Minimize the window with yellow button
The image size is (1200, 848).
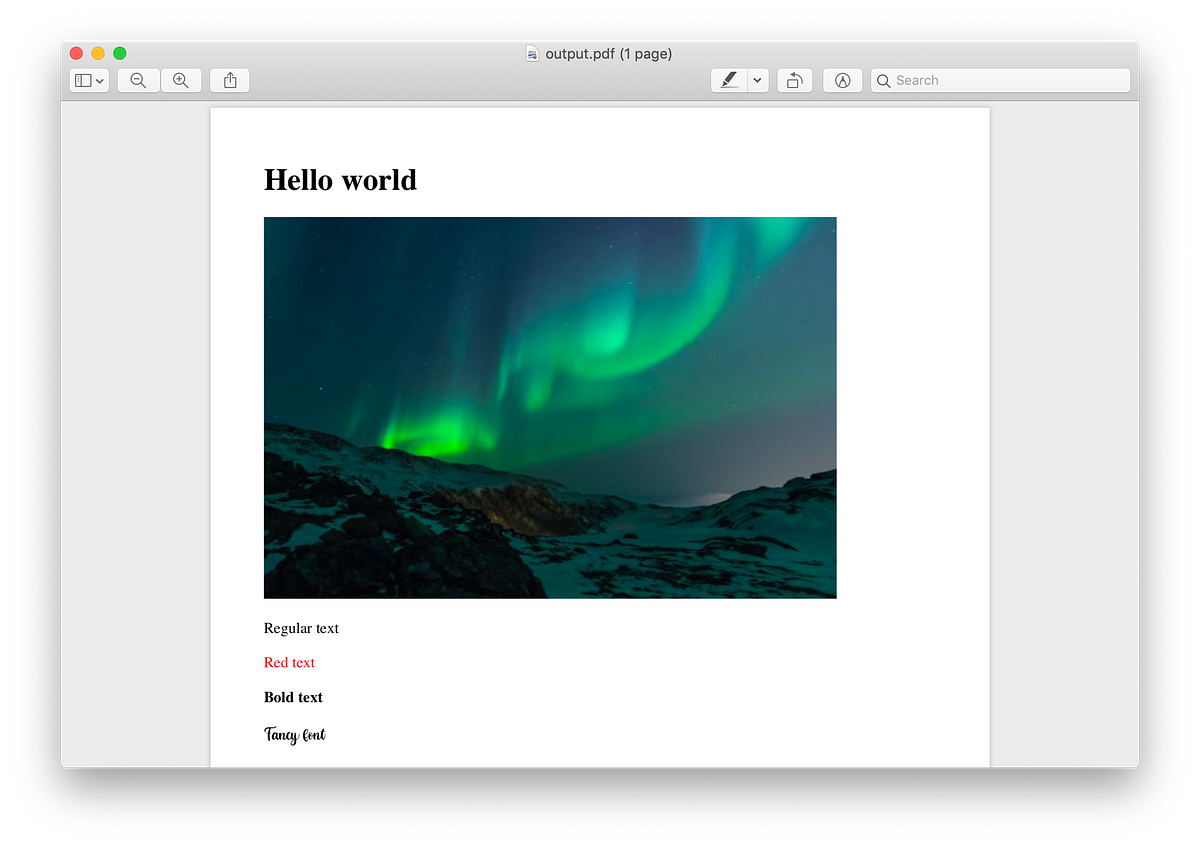(98, 53)
